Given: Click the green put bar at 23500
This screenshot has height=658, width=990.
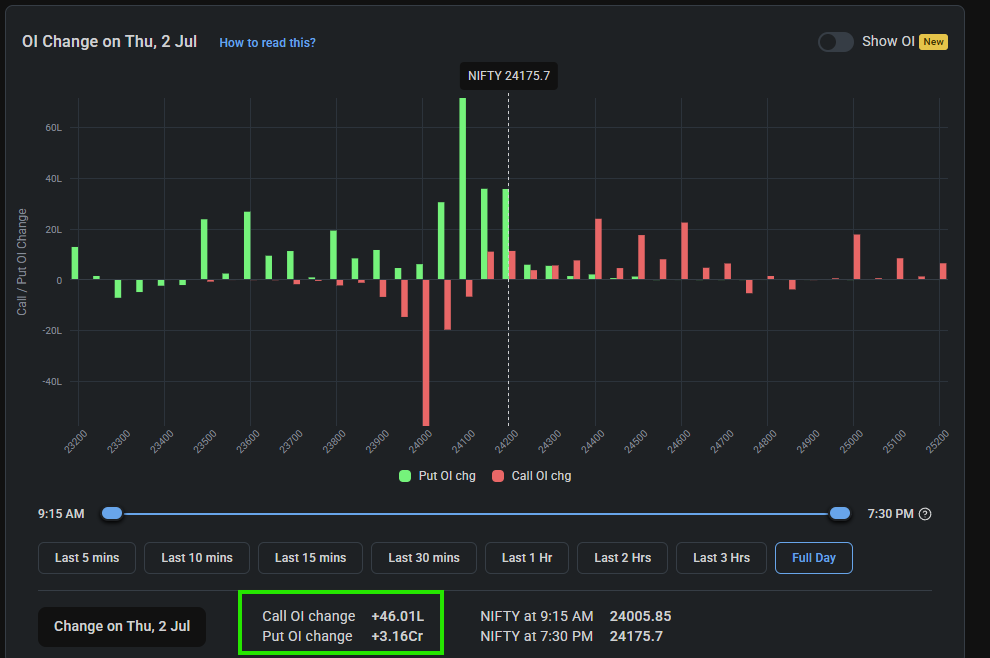Looking at the screenshot, I should coord(205,249).
